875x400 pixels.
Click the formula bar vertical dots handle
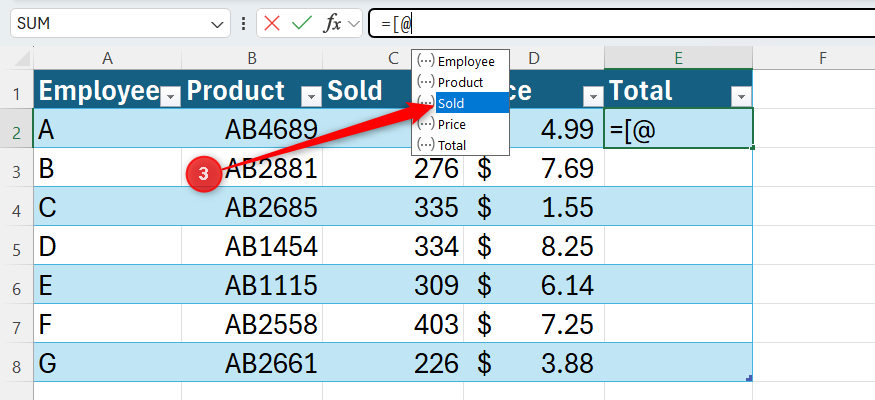pyautogui.click(x=243, y=23)
